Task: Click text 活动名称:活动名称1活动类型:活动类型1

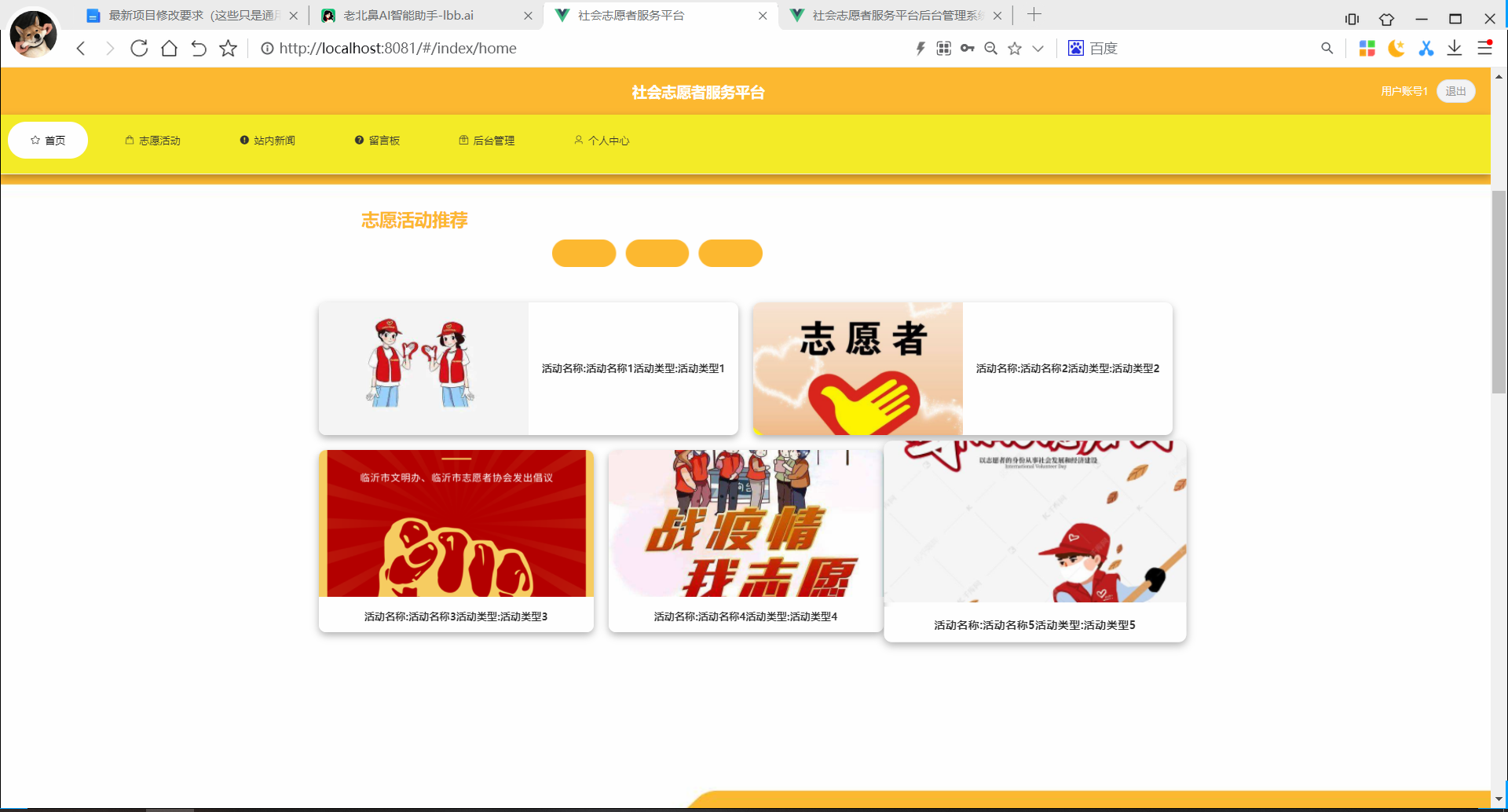Action: tap(633, 368)
